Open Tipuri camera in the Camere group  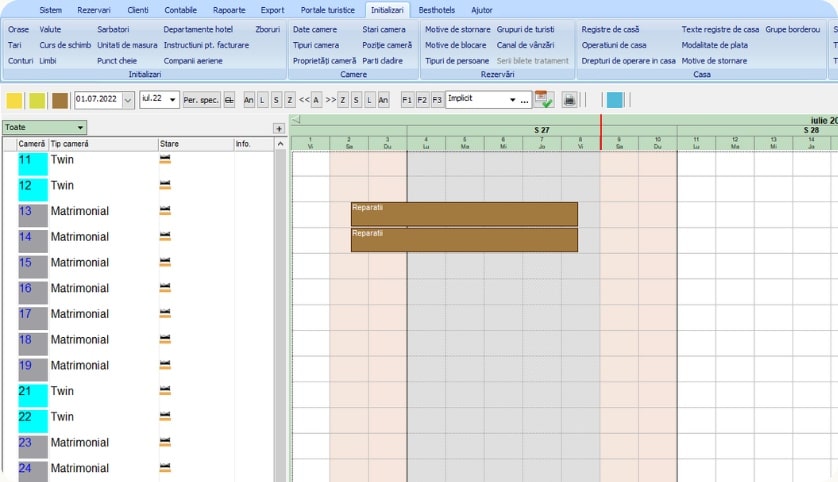pos(315,45)
